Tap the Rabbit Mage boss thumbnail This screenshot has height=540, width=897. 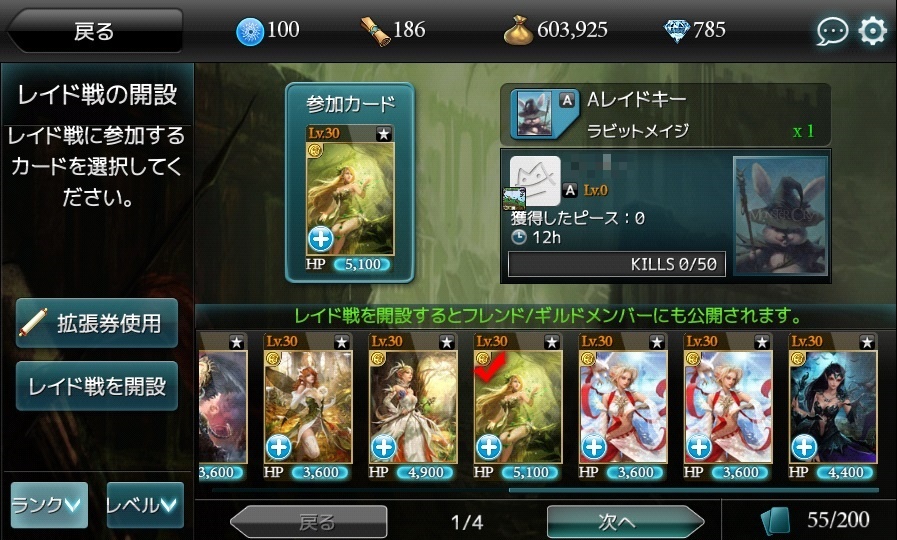tap(780, 216)
